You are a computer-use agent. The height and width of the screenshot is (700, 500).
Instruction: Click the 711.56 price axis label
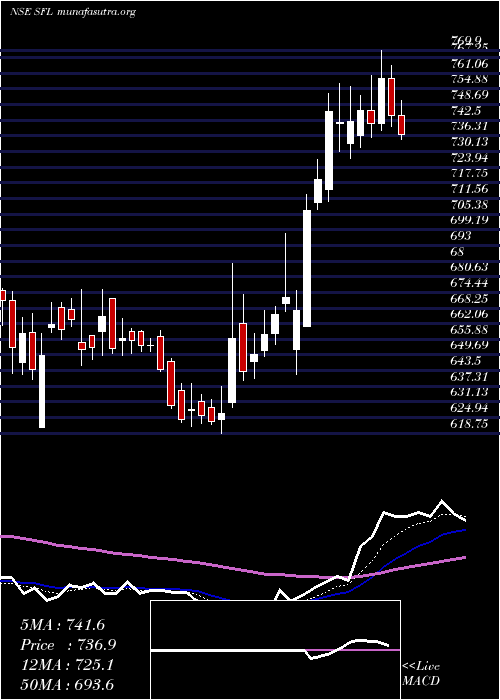coord(469,189)
